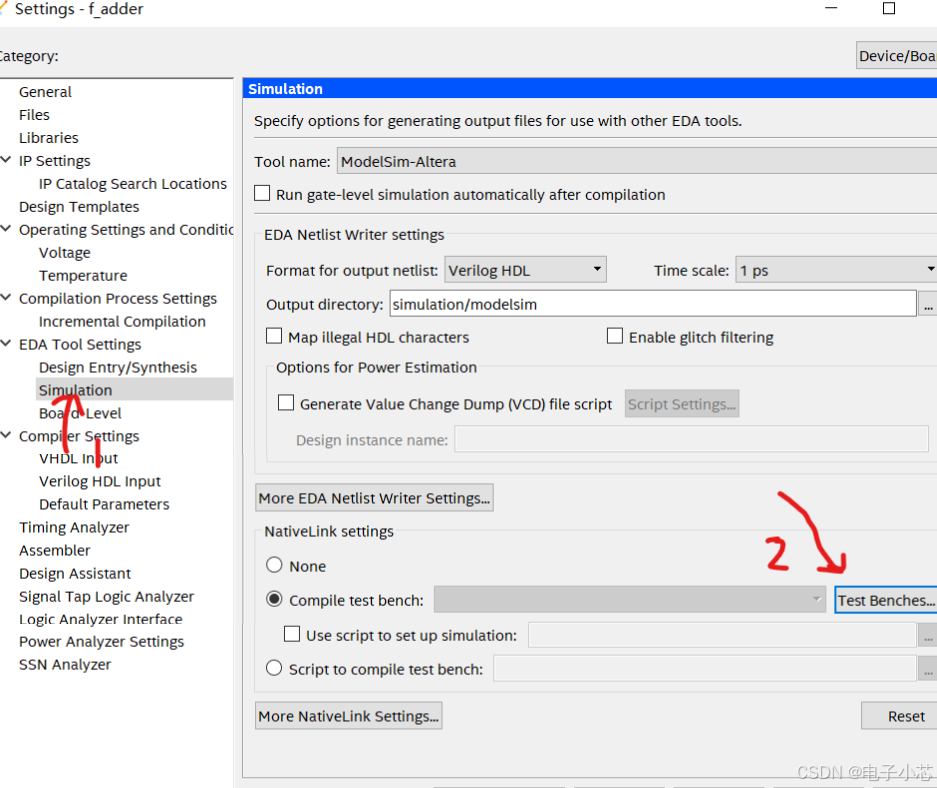Open Format for output netlist dropdown
This screenshot has width=937, height=788.
(x=526, y=270)
